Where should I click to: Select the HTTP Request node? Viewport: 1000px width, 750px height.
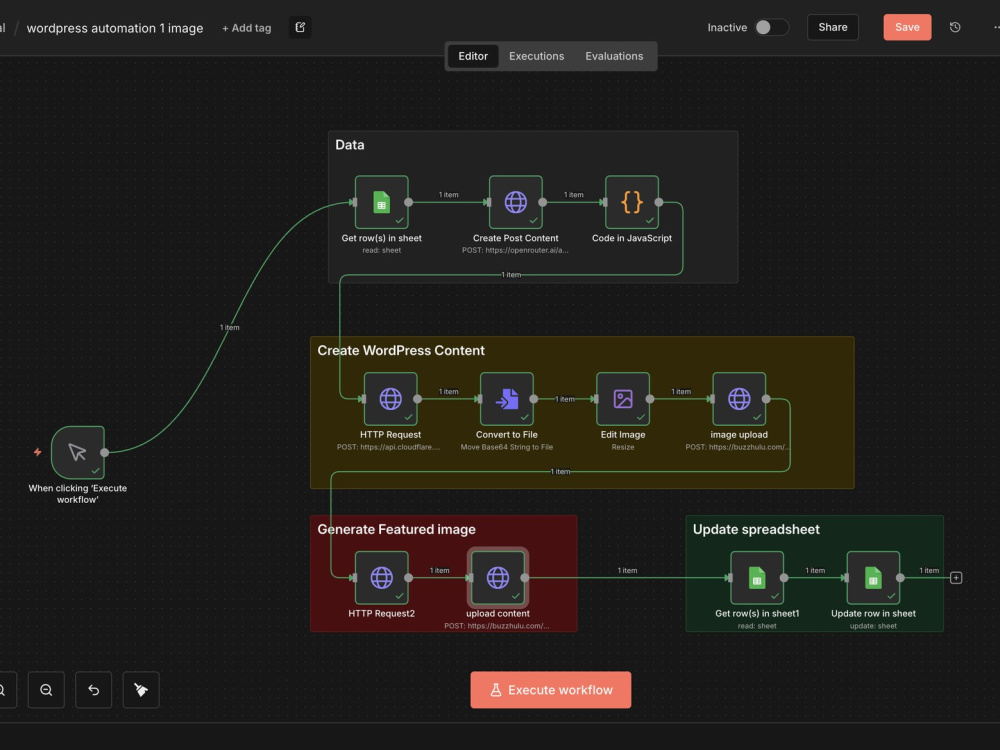pyautogui.click(x=390, y=399)
